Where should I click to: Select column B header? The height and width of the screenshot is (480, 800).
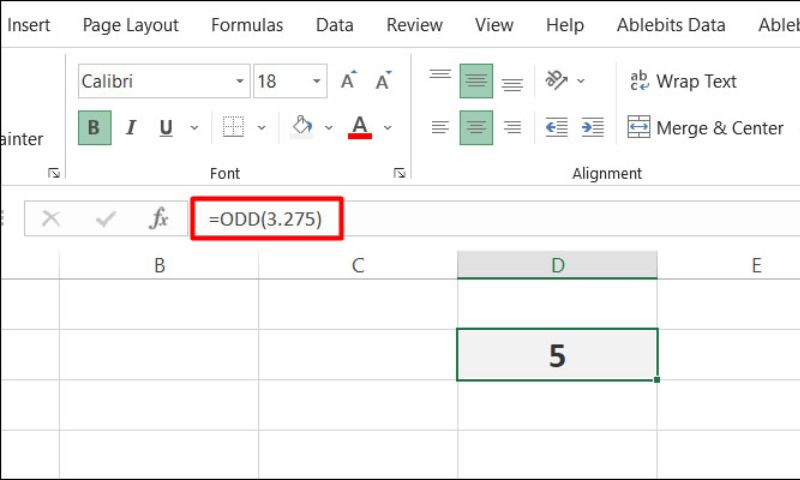[x=159, y=265]
